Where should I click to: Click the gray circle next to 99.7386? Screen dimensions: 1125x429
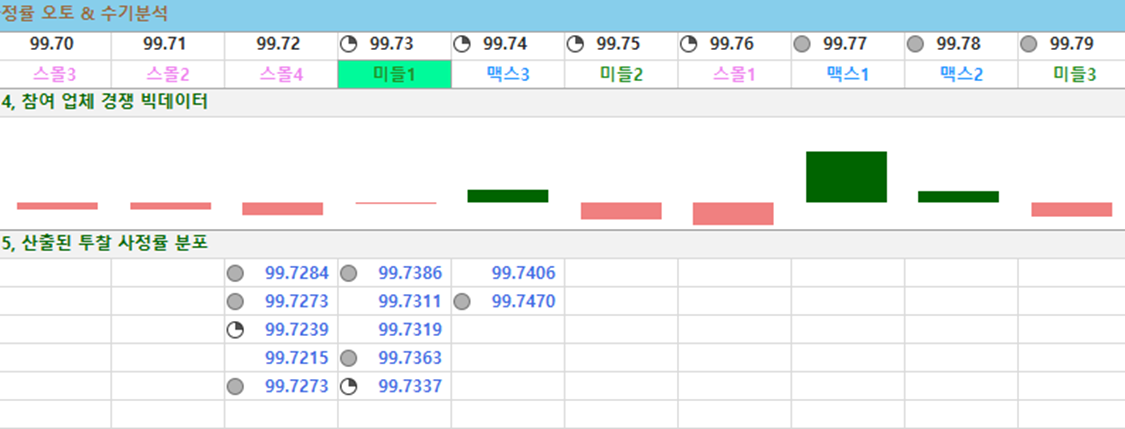click(348, 273)
